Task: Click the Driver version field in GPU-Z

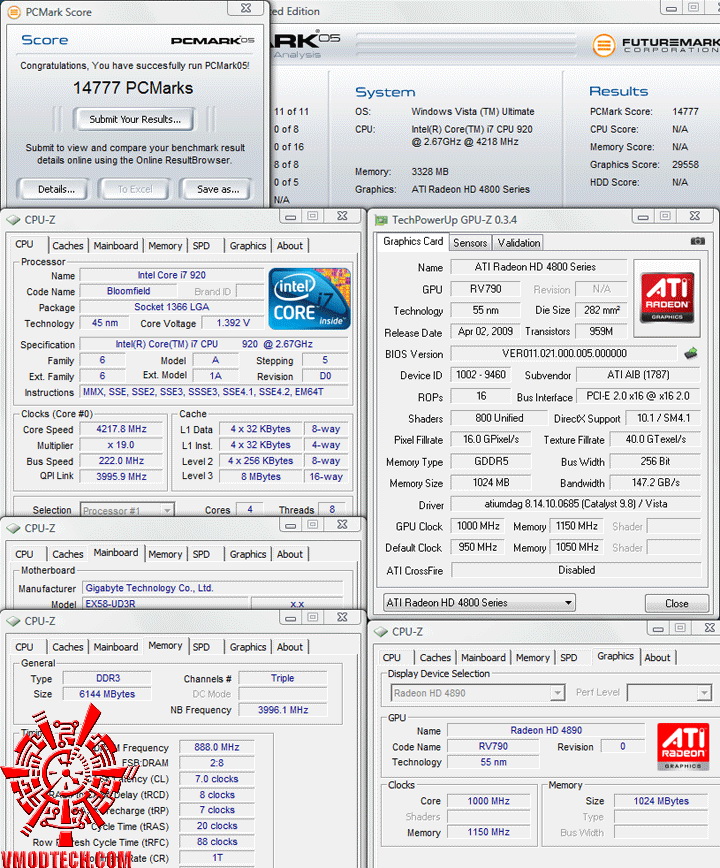Action: 576,504
